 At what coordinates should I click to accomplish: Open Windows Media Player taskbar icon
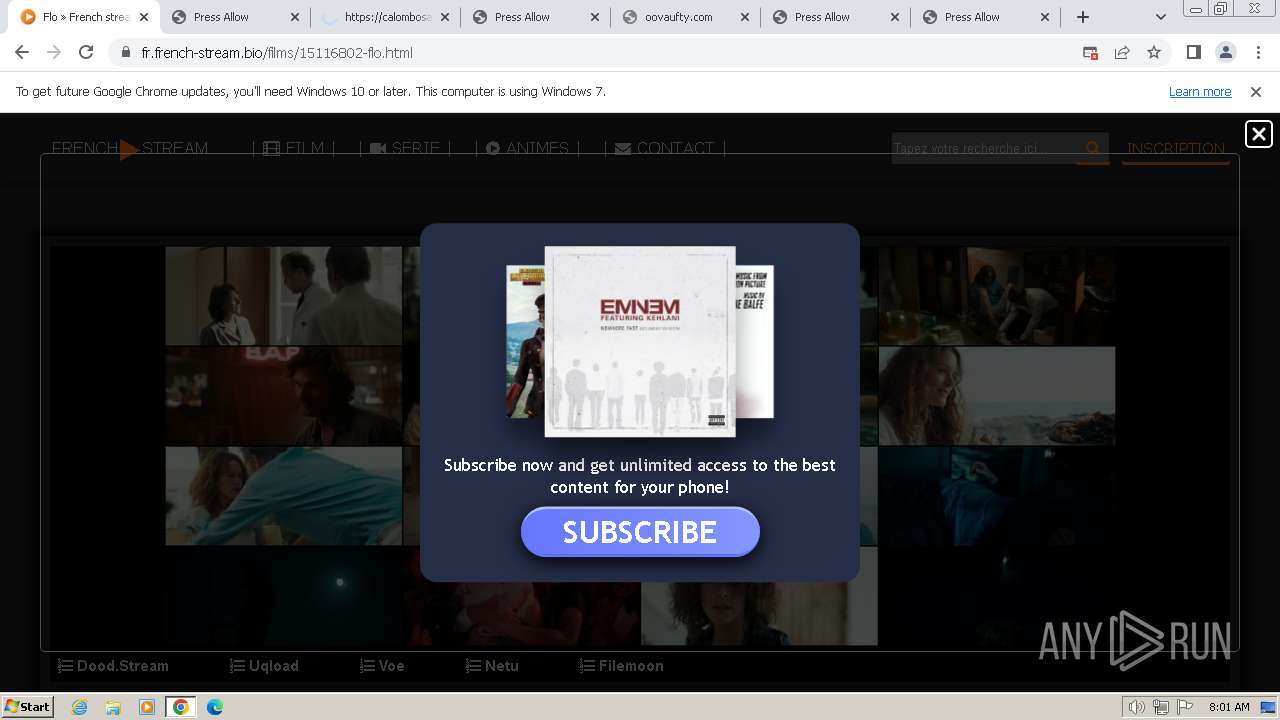(x=147, y=707)
